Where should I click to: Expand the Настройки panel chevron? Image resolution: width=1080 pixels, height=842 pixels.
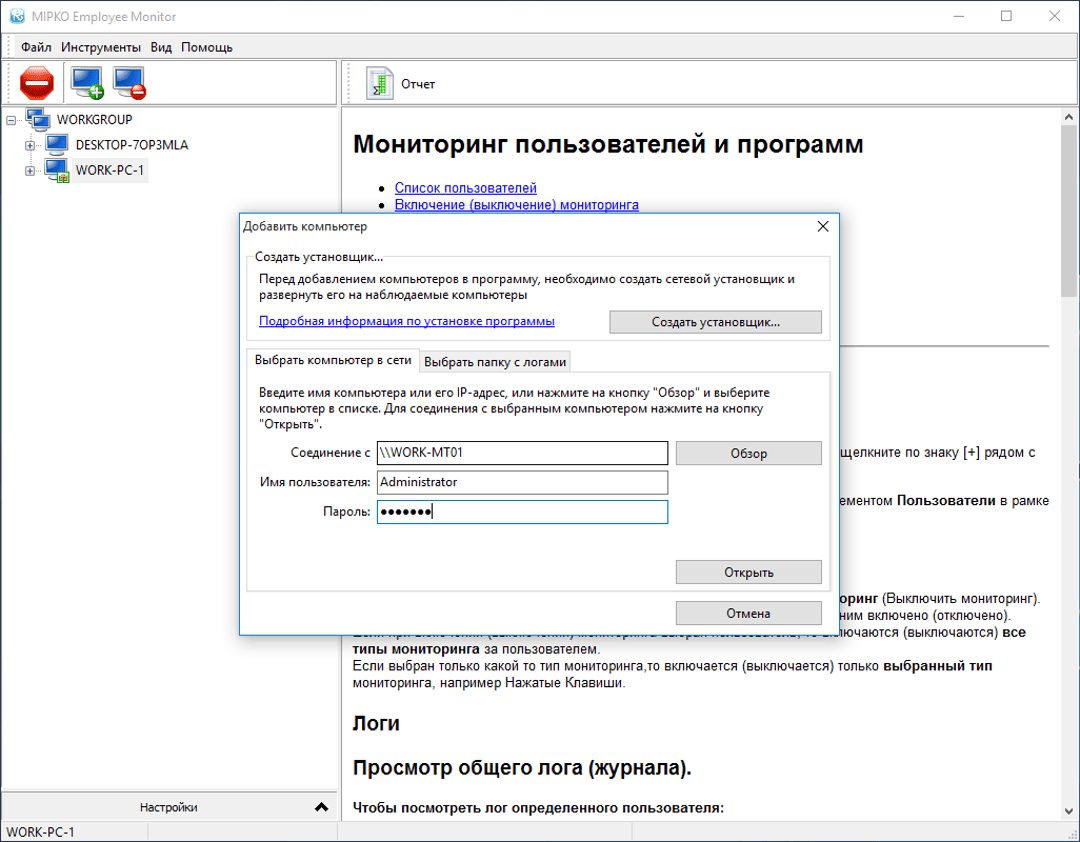(321, 807)
